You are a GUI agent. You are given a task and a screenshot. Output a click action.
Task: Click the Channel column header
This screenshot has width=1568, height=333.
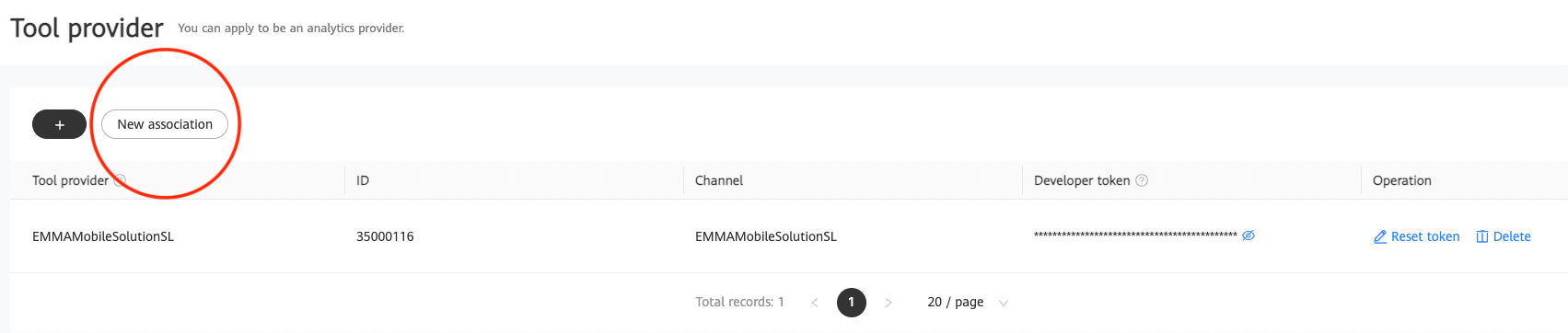(719, 180)
